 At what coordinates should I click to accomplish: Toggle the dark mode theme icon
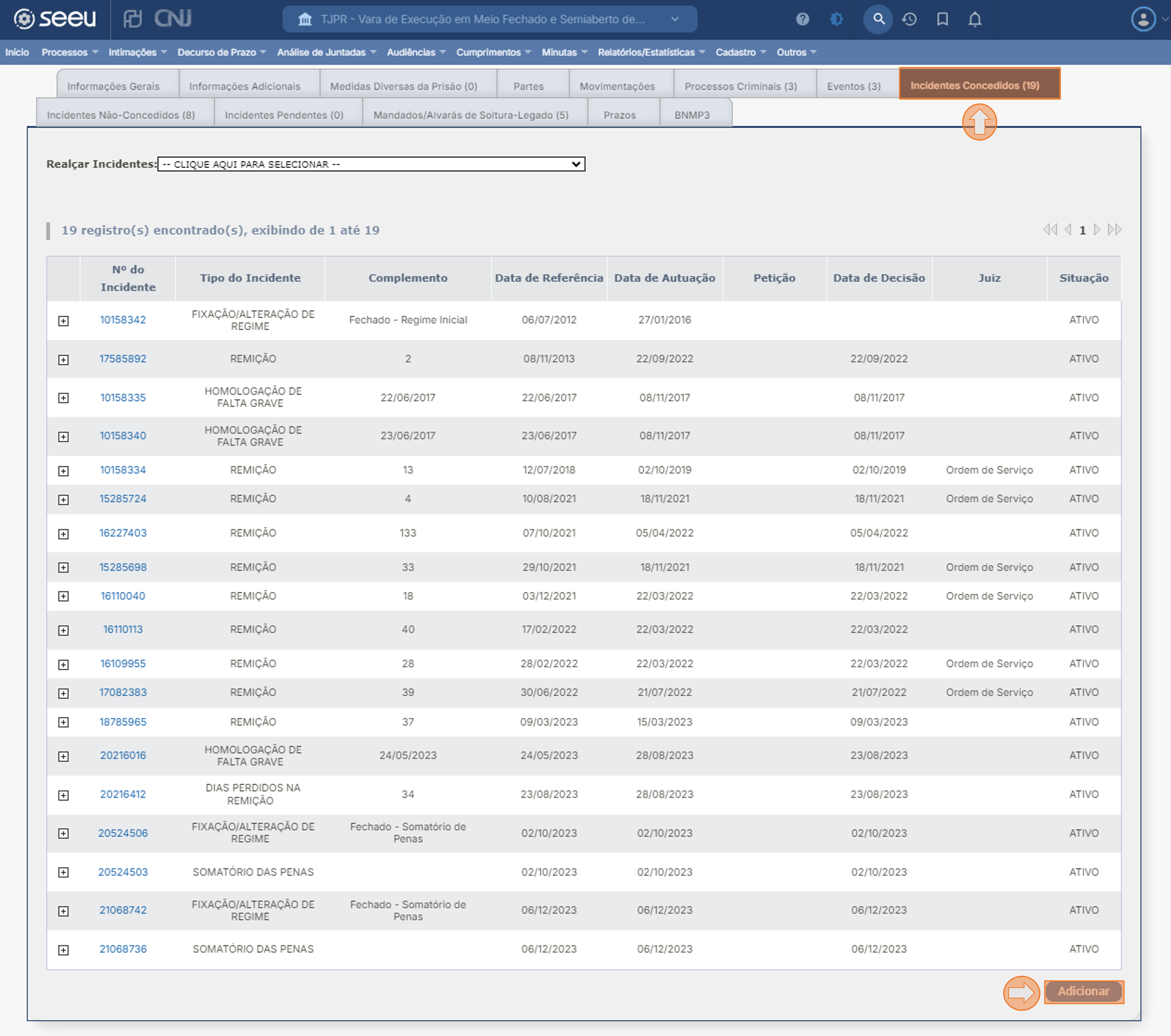click(x=837, y=20)
